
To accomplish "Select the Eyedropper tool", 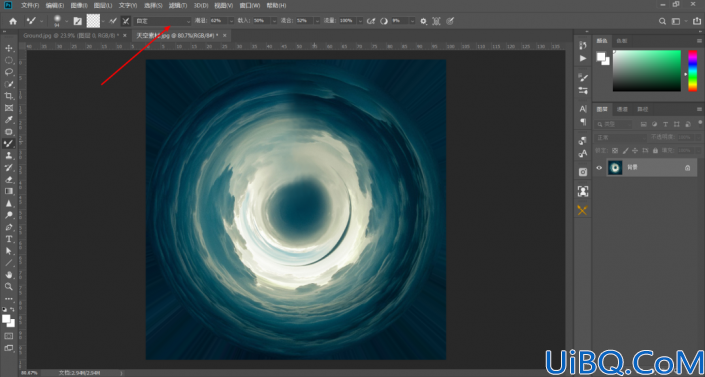I will pyautogui.click(x=9, y=120).
